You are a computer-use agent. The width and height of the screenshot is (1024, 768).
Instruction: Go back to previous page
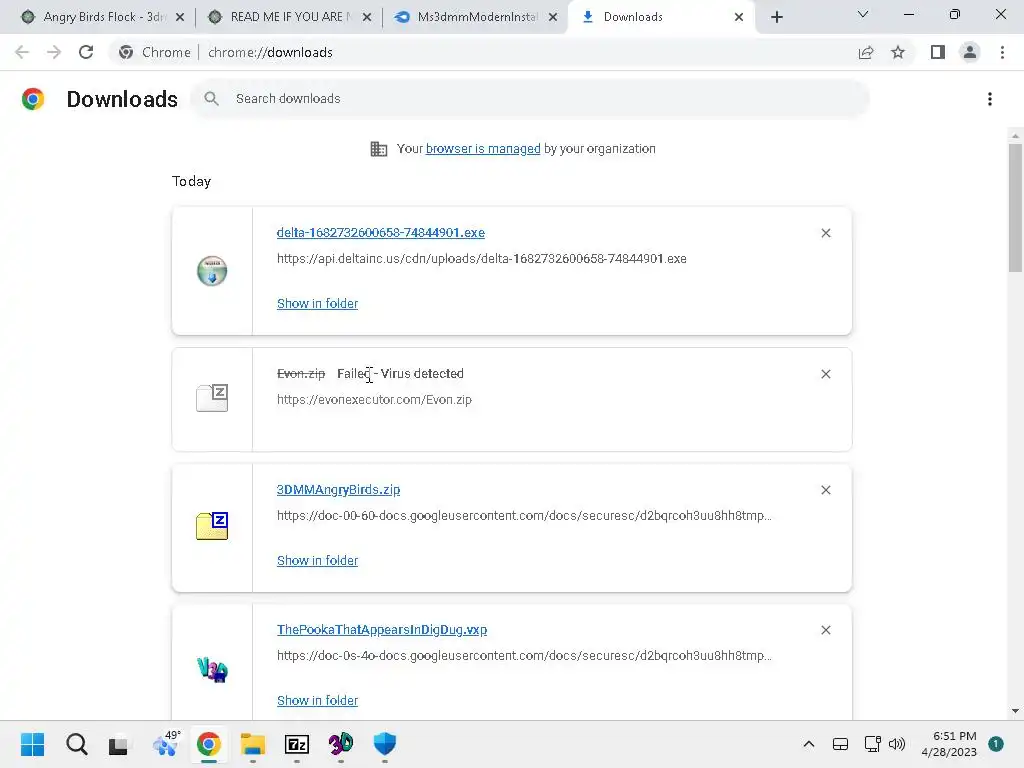click(x=22, y=52)
